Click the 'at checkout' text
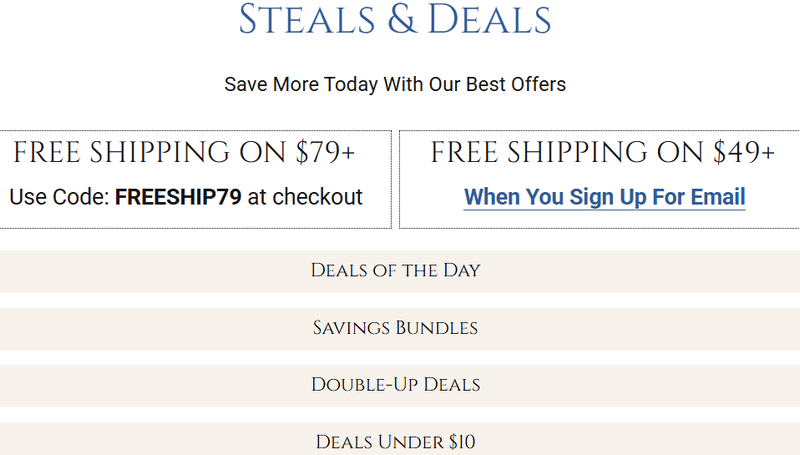This screenshot has width=800, height=455. point(305,196)
